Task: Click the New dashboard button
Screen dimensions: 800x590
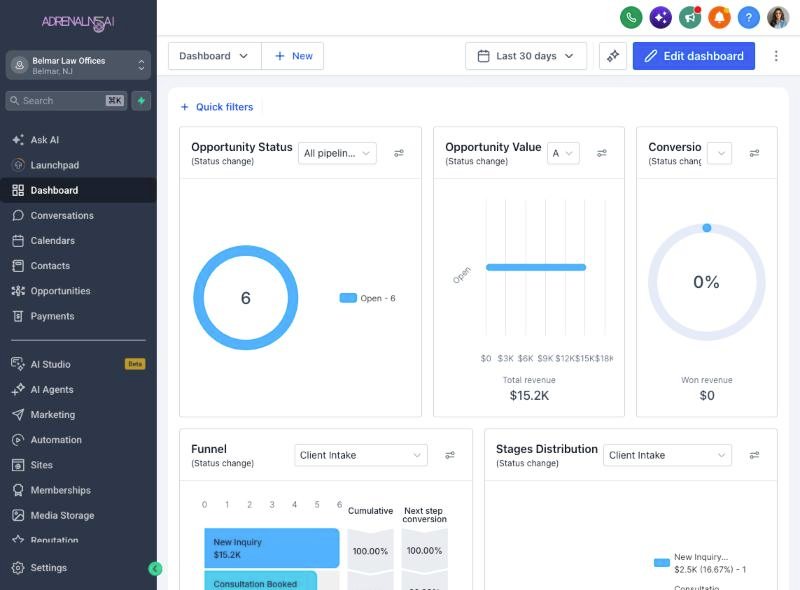Action: (293, 56)
